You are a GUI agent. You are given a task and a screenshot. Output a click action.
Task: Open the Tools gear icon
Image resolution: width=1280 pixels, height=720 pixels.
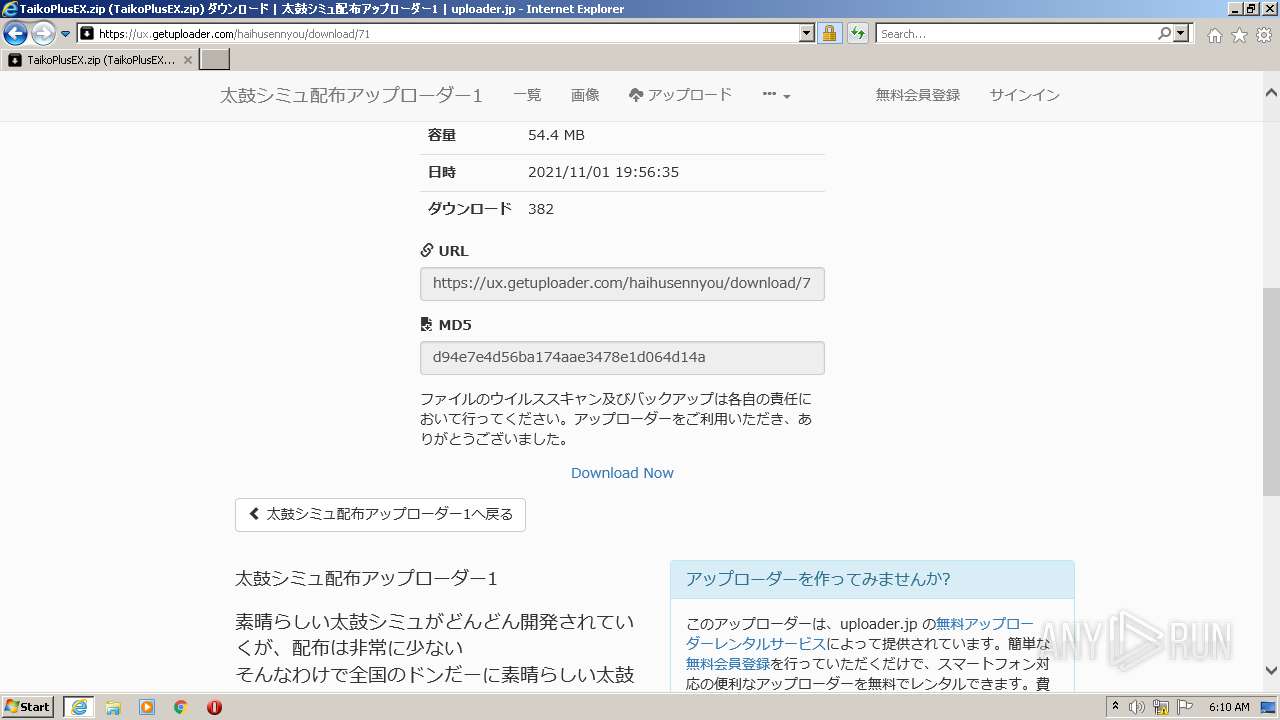tap(1263, 35)
